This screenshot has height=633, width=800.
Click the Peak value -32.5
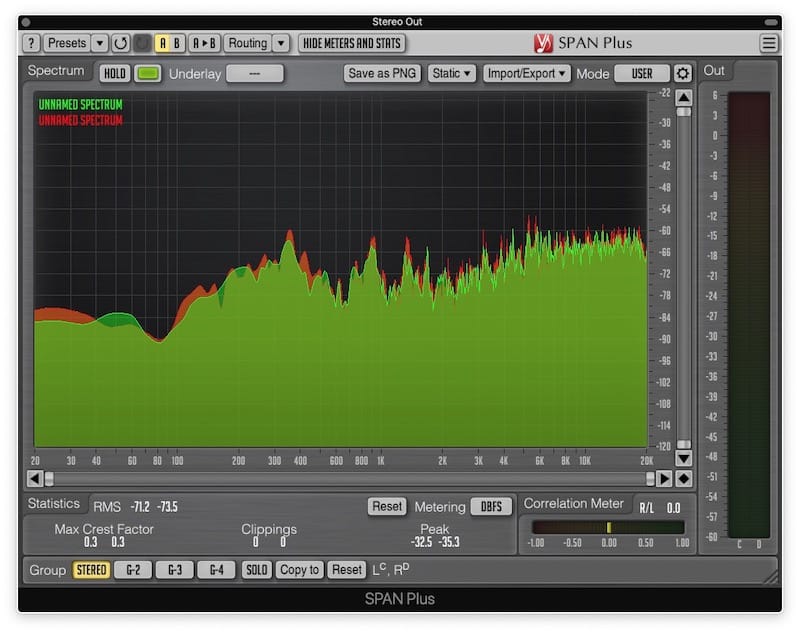coord(421,542)
